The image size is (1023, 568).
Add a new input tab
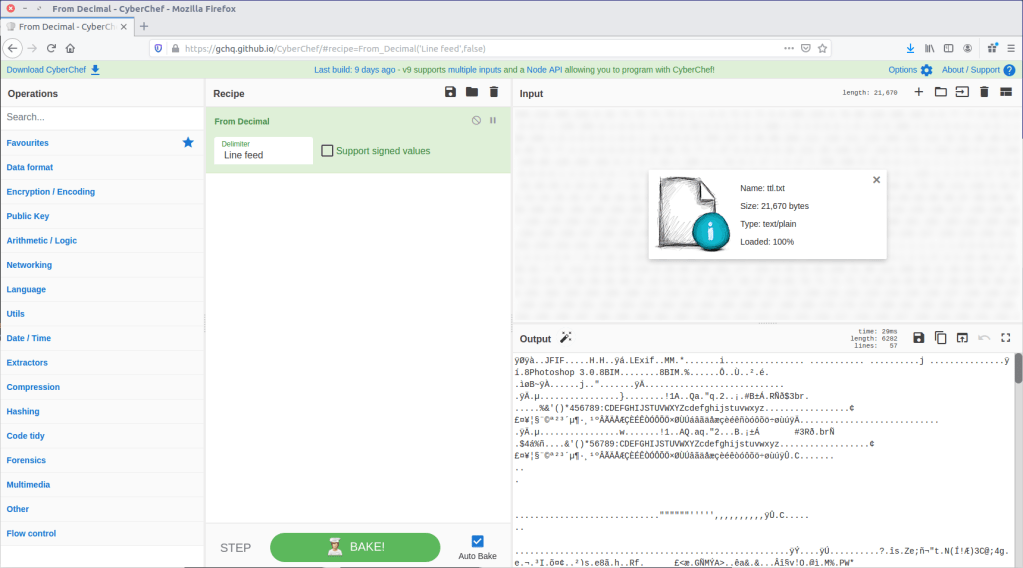918,93
